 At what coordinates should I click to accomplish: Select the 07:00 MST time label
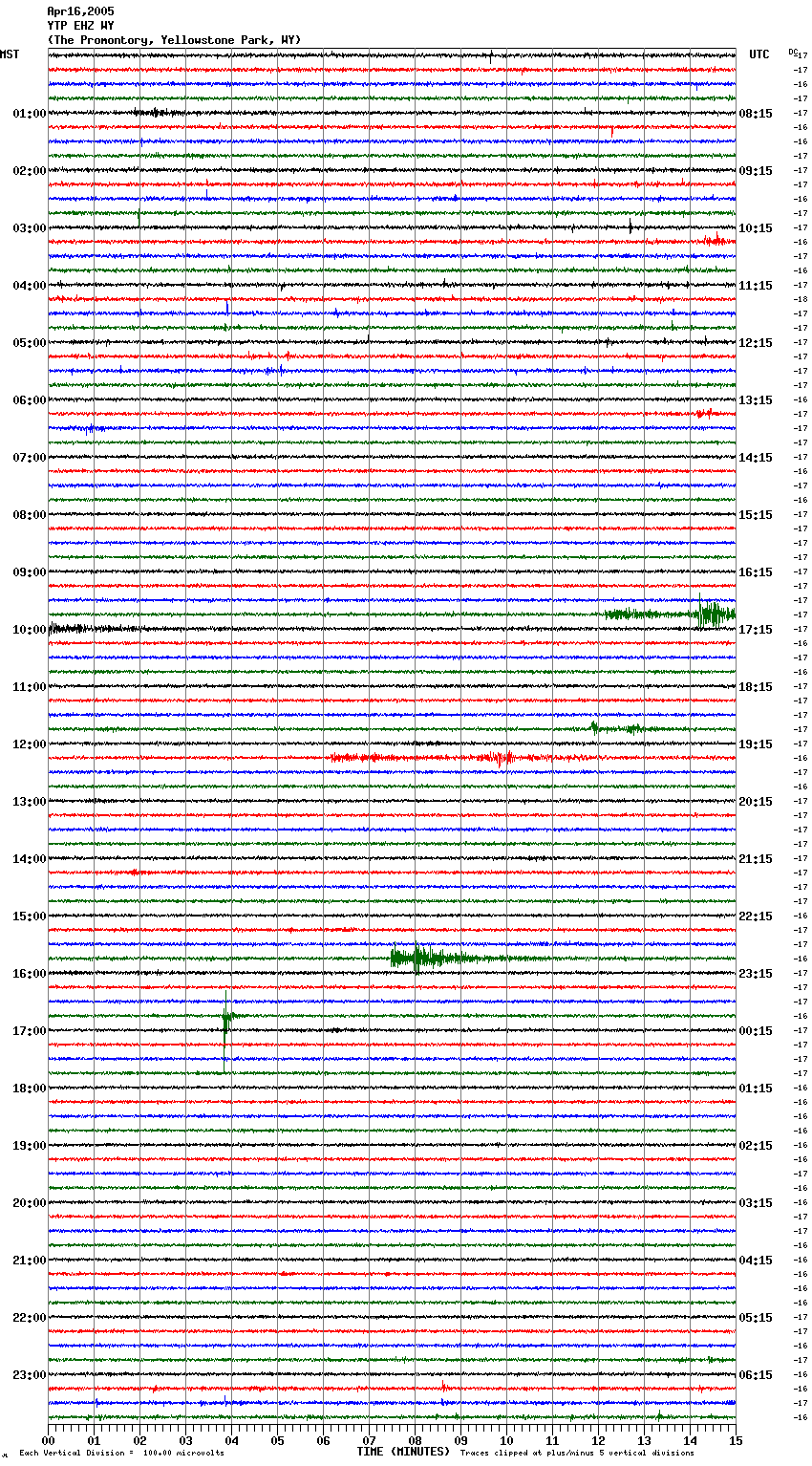pos(30,458)
